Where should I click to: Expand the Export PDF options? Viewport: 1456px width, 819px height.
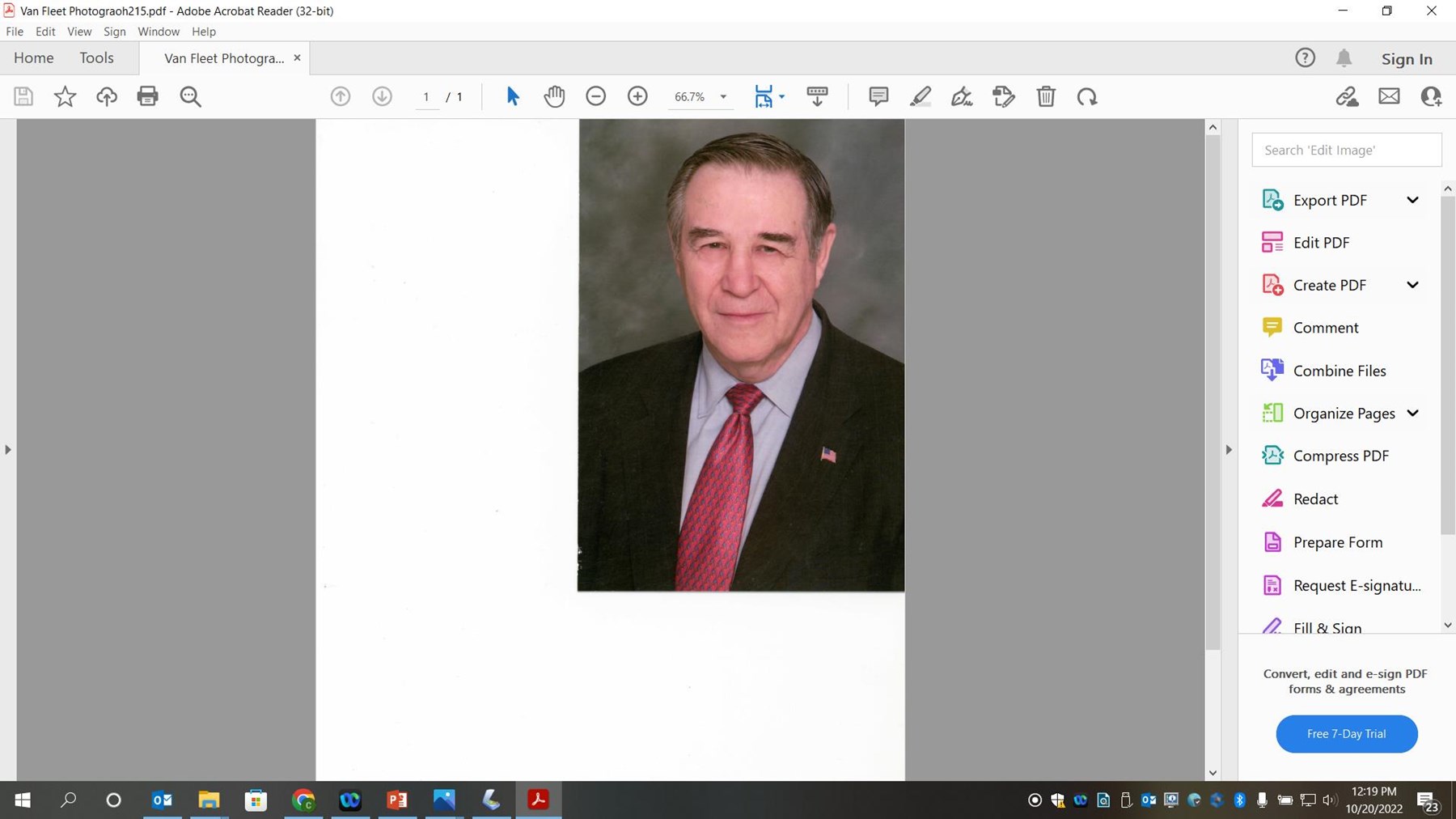point(1412,200)
